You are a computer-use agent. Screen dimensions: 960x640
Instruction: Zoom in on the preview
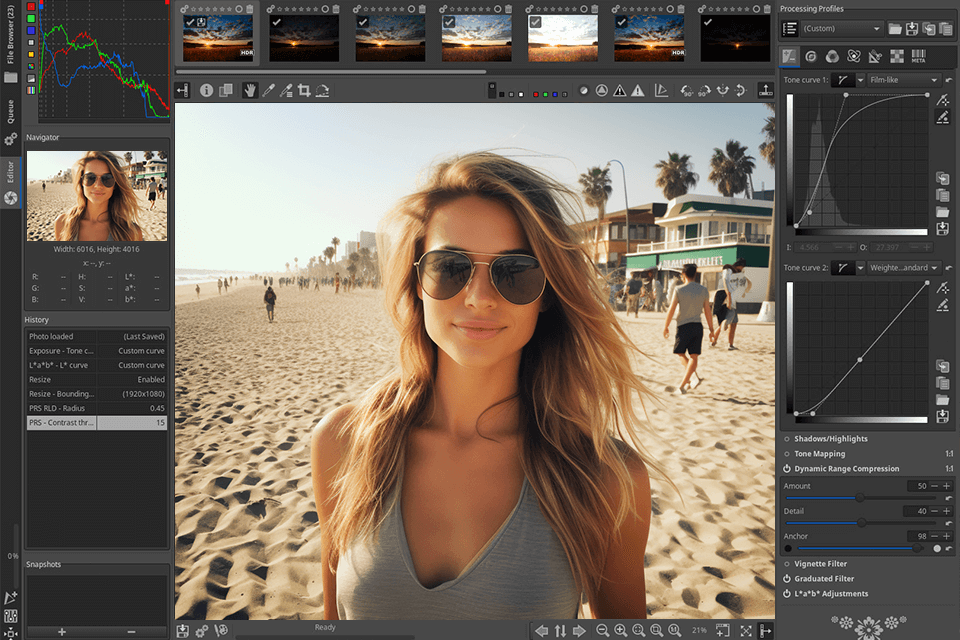620,630
